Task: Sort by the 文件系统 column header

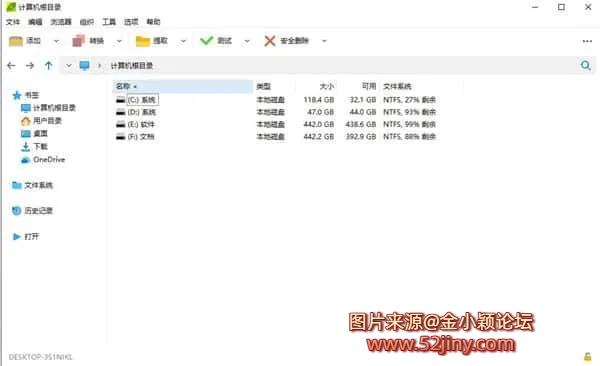Action: pos(397,87)
